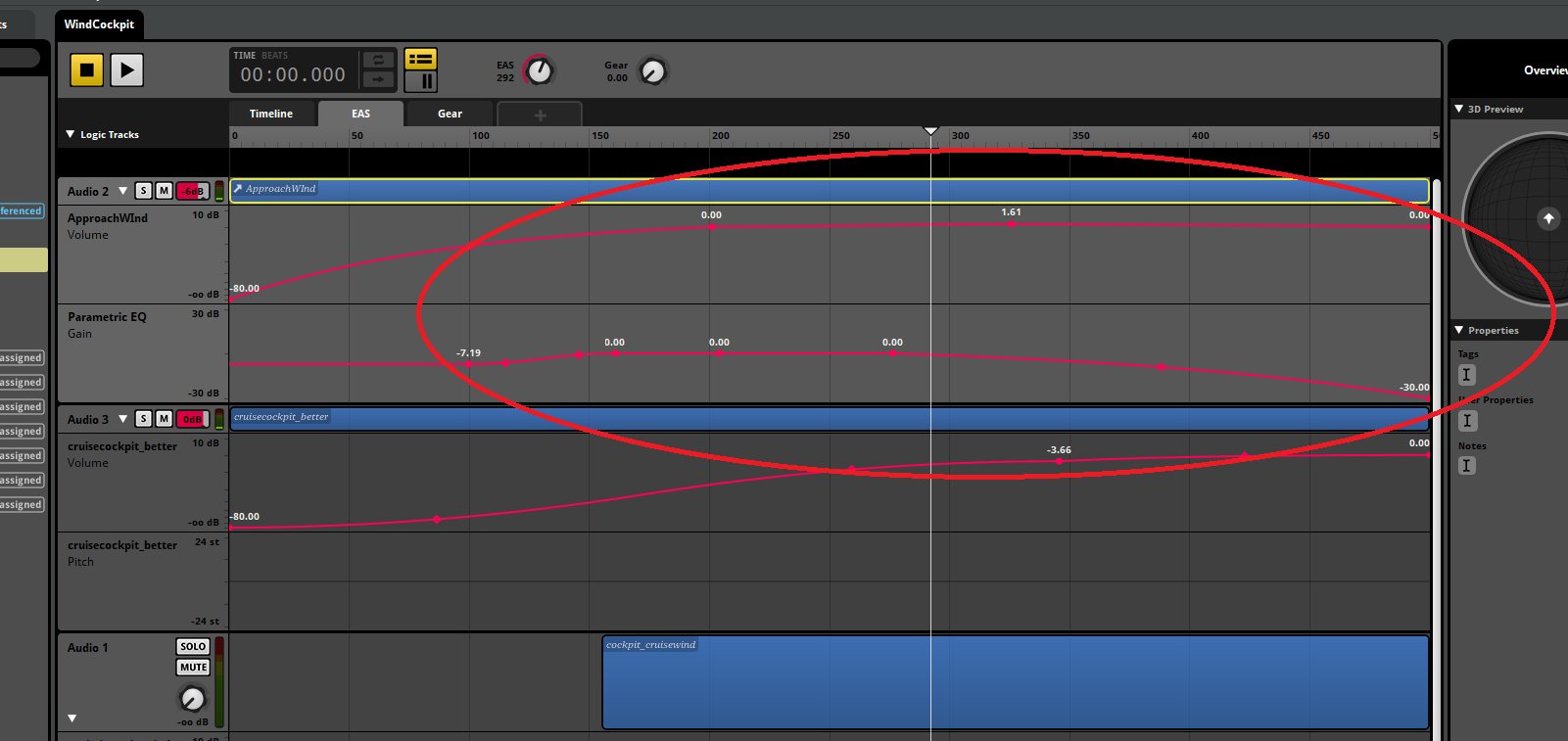Click the Tags text-entry icon
Image resolution: width=1568 pixels, height=741 pixels.
tap(1466, 374)
